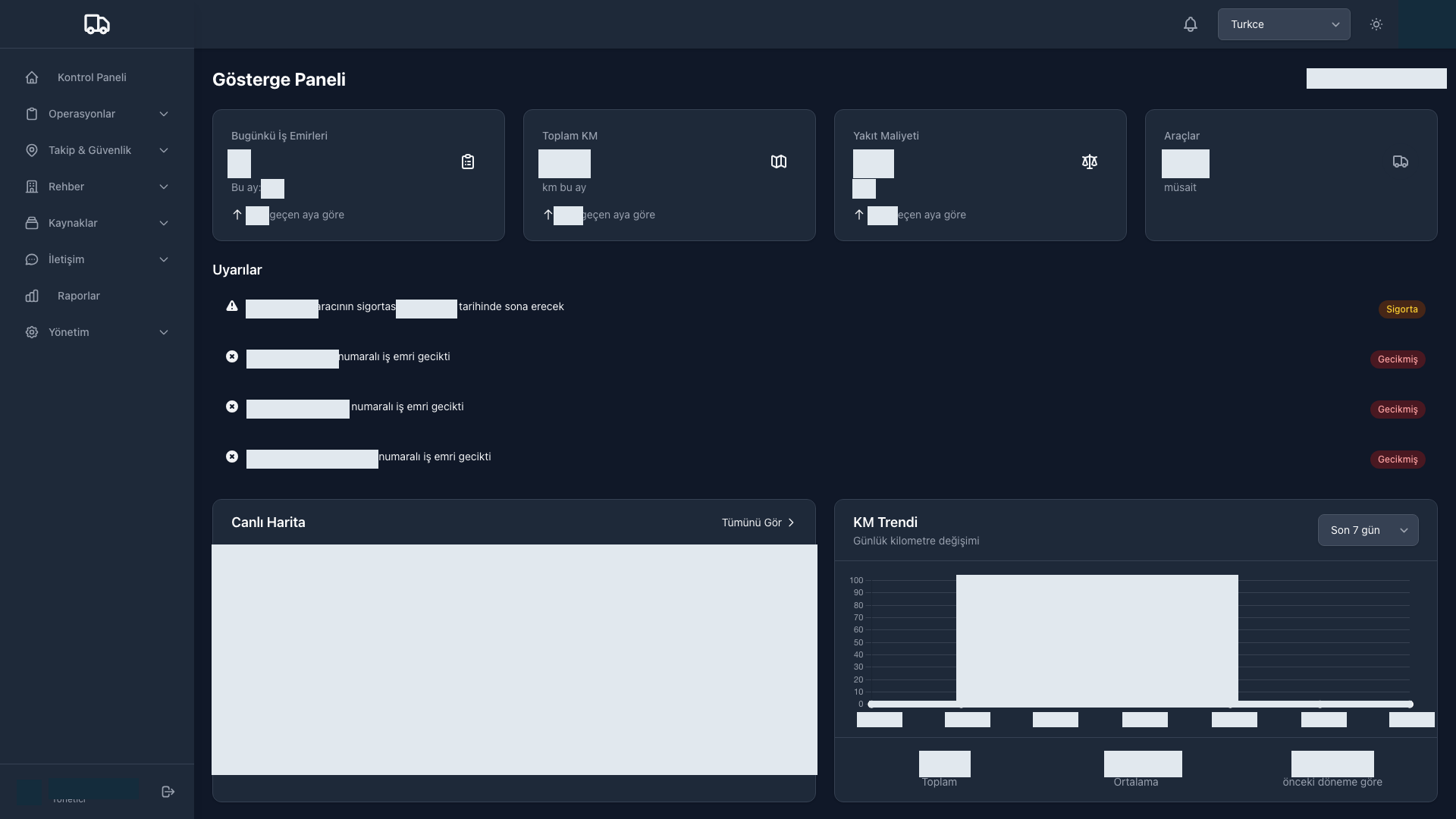The height and width of the screenshot is (819, 1456).
Task: Click the Canlı Harita map area
Action: tap(514, 660)
